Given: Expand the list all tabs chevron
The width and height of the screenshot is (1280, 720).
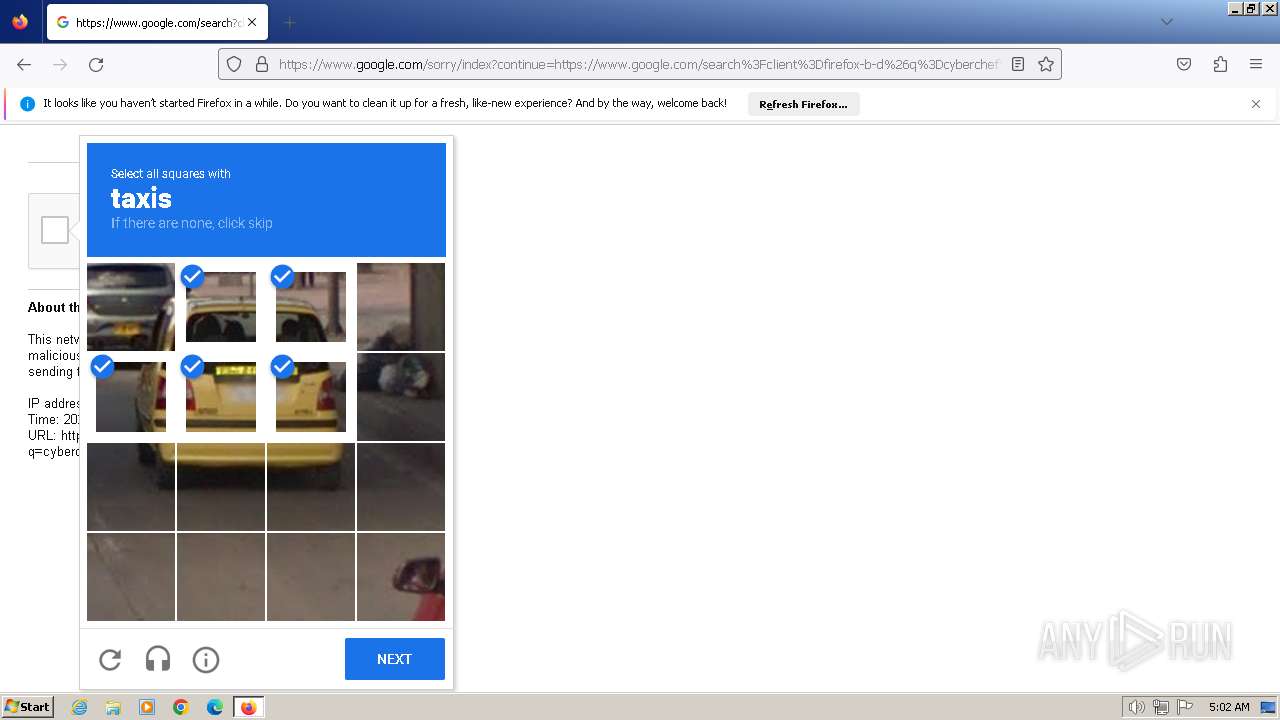Looking at the screenshot, I should point(1166,22).
